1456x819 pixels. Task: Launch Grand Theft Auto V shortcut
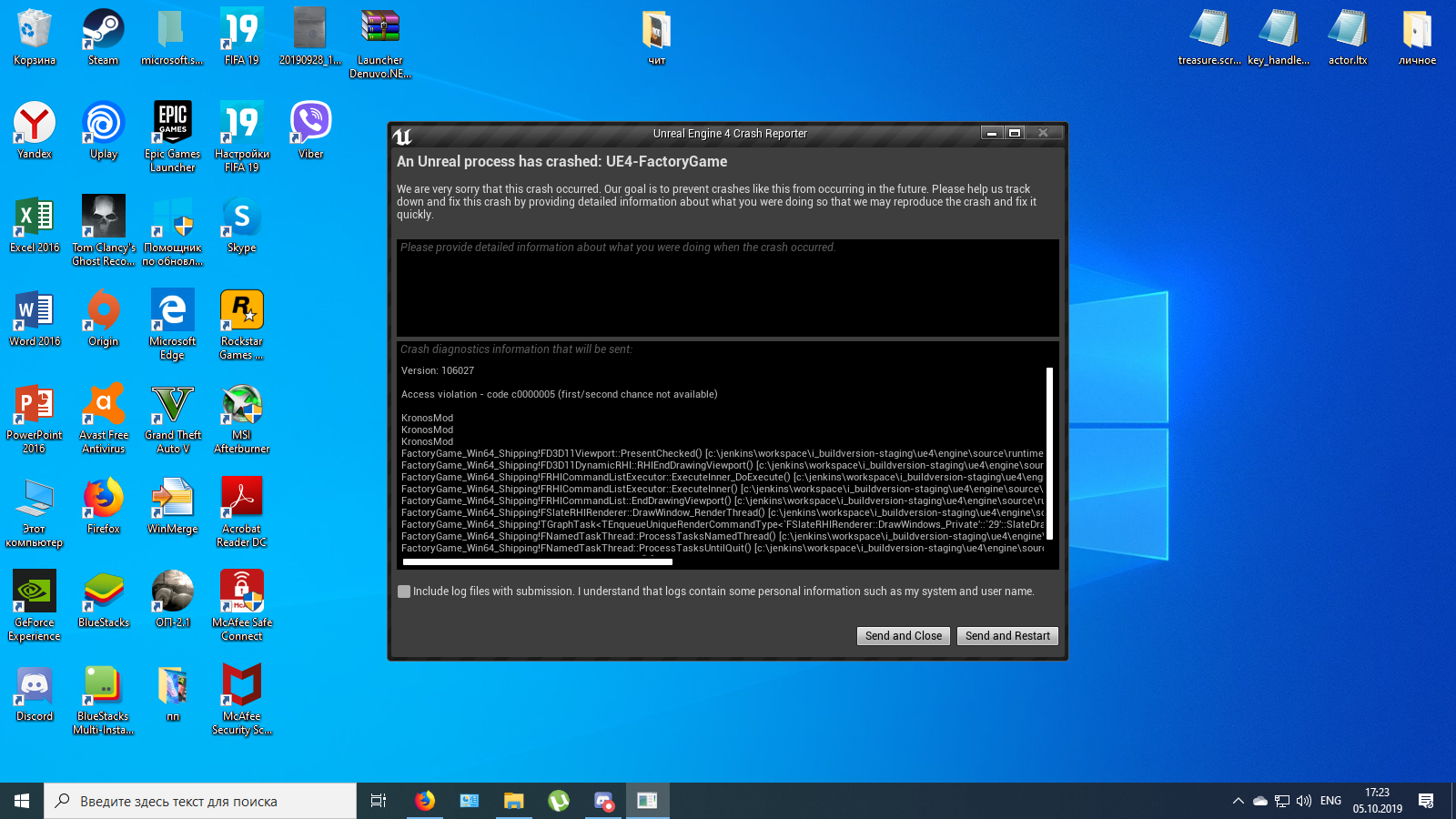point(172,418)
